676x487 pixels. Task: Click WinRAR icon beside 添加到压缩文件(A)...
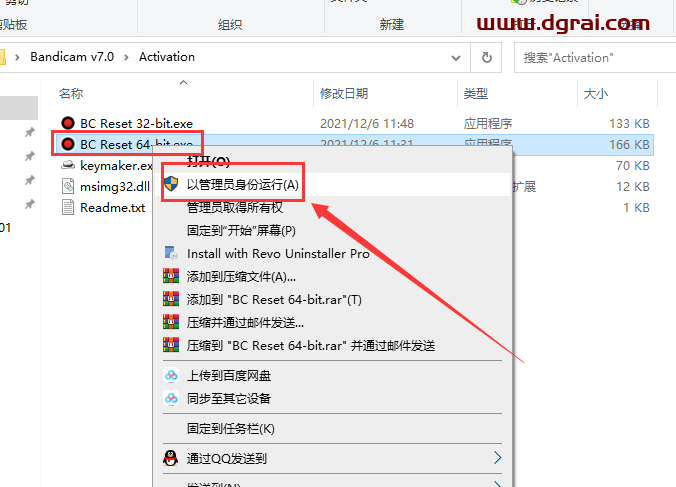click(171, 276)
